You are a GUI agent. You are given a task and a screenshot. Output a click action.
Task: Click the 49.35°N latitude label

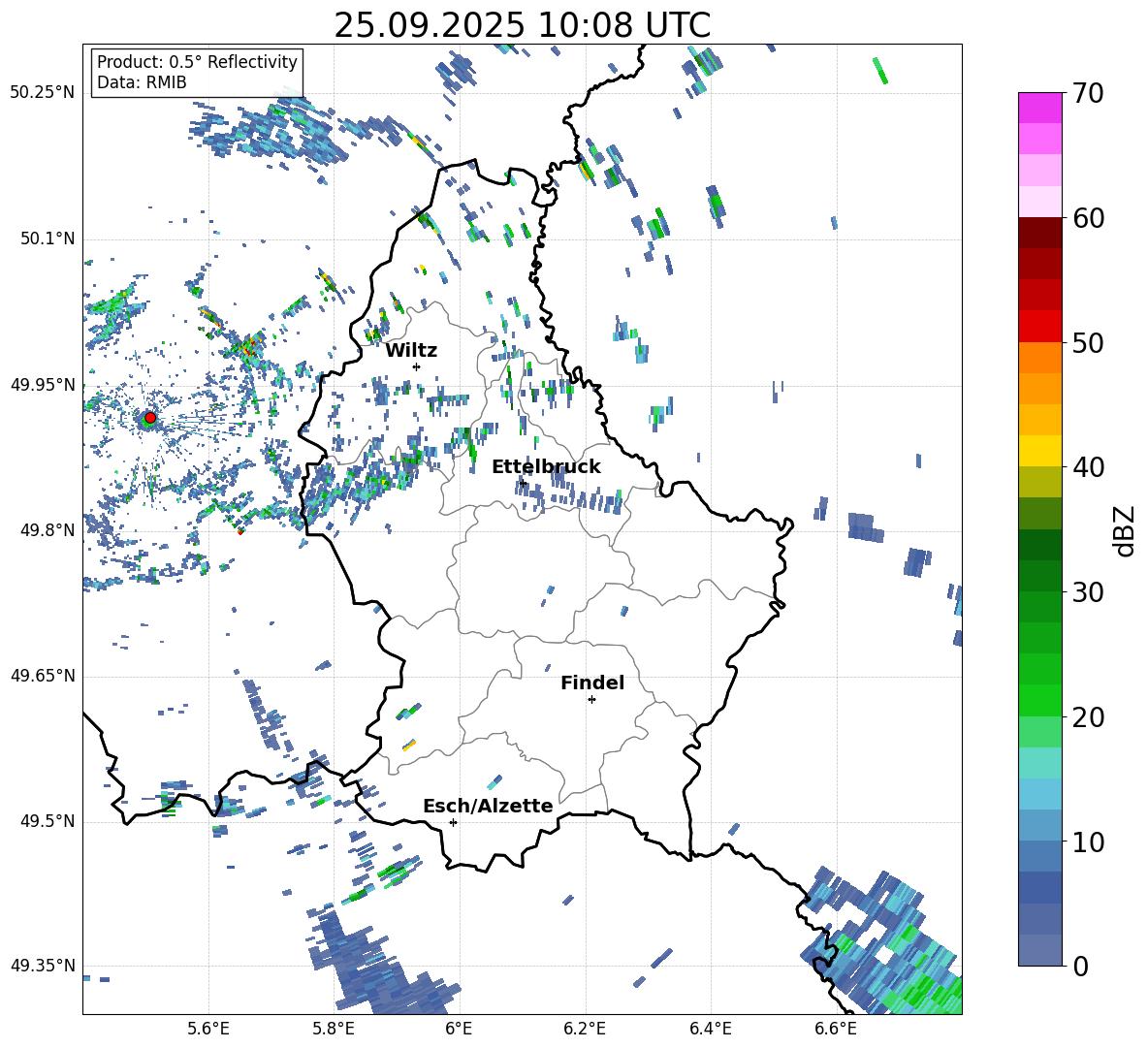[x=43, y=966]
